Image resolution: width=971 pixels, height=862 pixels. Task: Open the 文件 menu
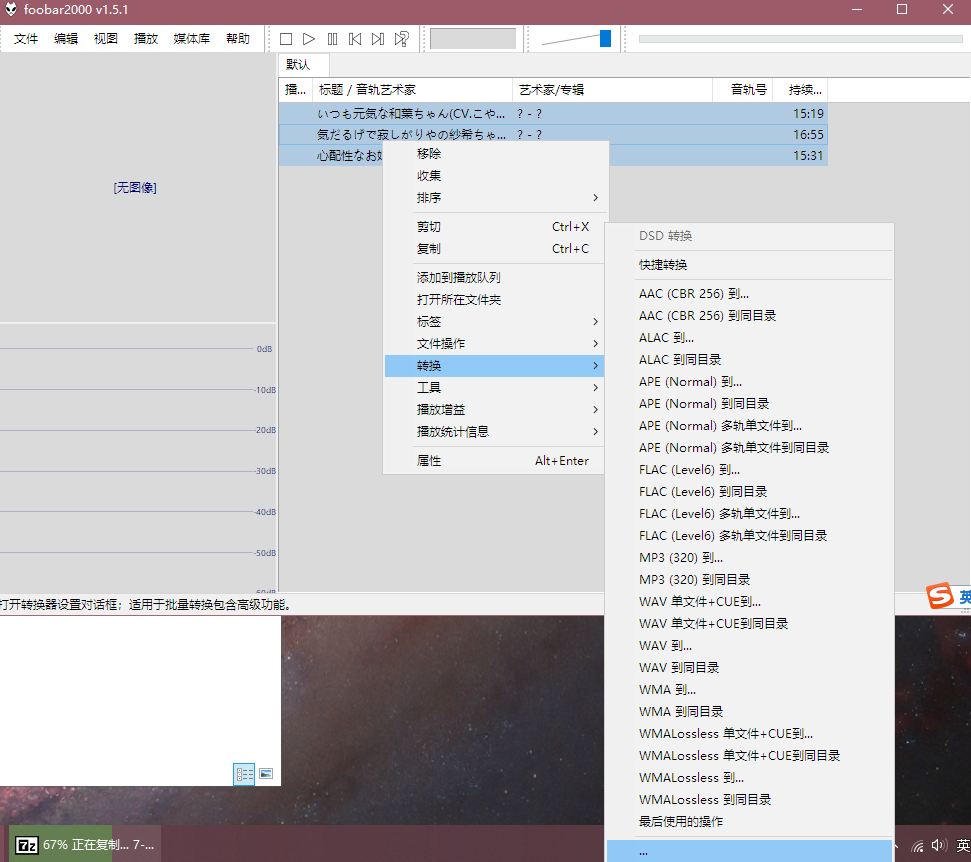(x=26, y=39)
